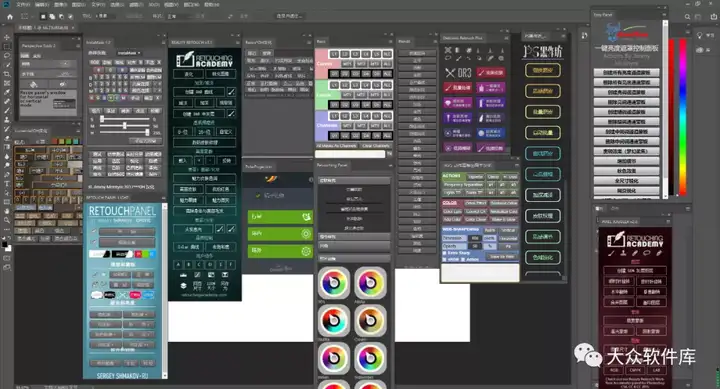Select the Zoom tool in left toolbar
Viewport: 720px width, 389px height.
coord(6,220)
